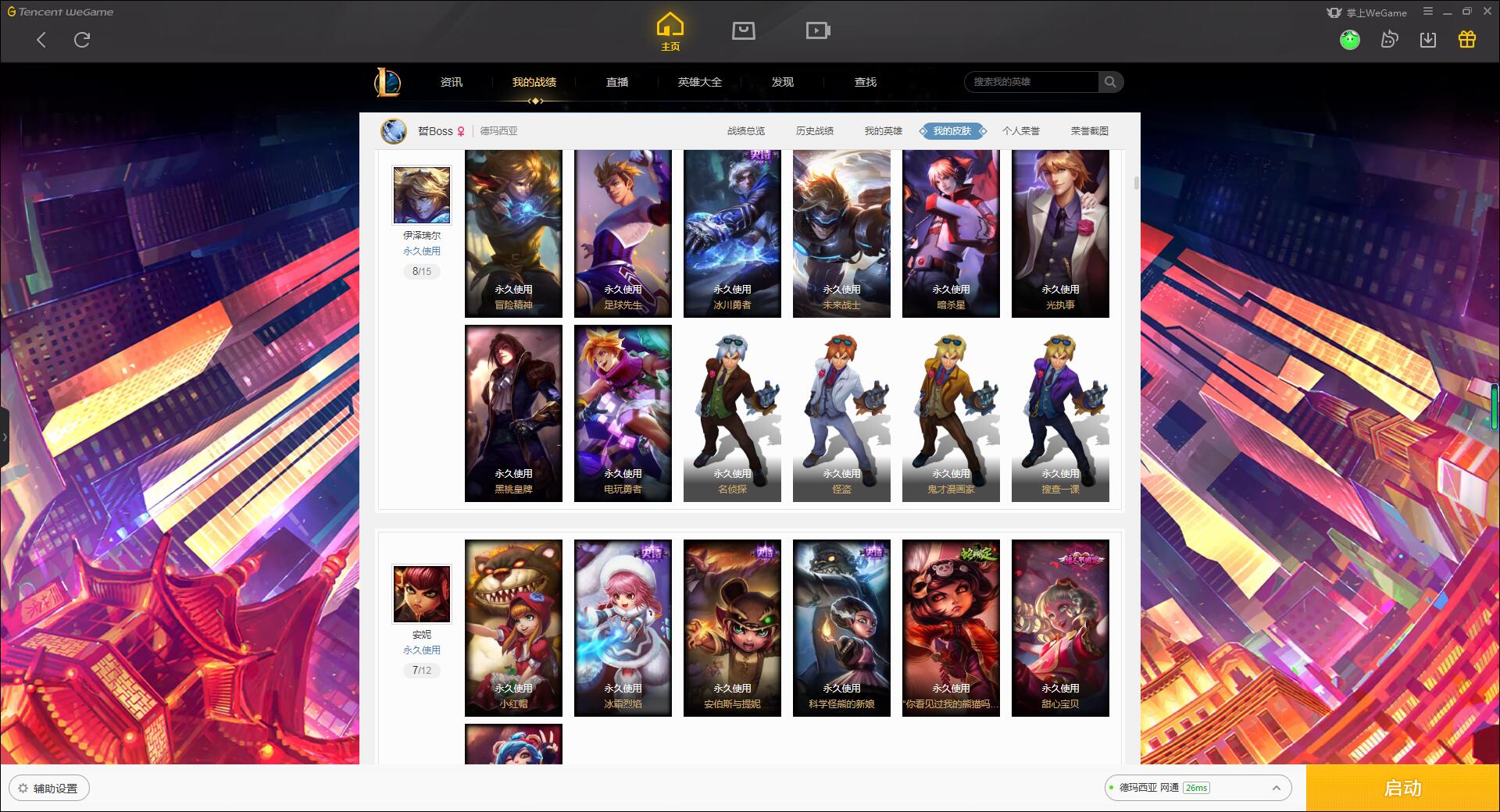Open the 科学怪熊的新娘 skin card
1500x812 pixels.
pos(841,628)
